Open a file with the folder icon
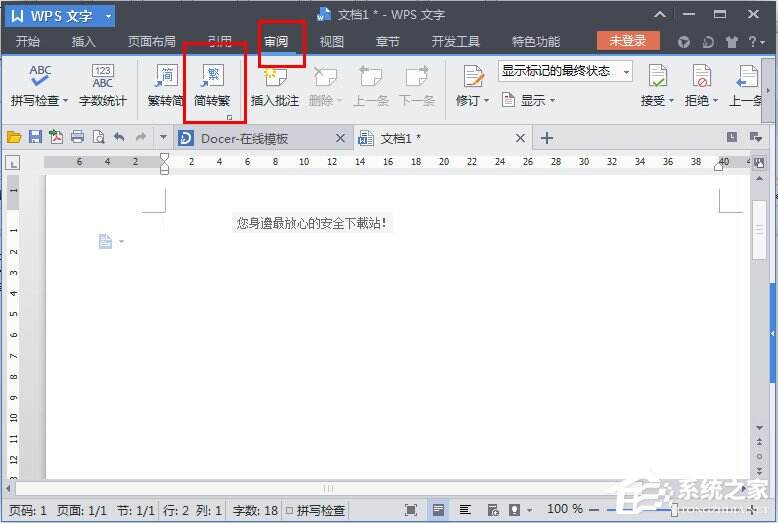Image resolution: width=778 pixels, height=523 pixels. (x=14, y=137)
